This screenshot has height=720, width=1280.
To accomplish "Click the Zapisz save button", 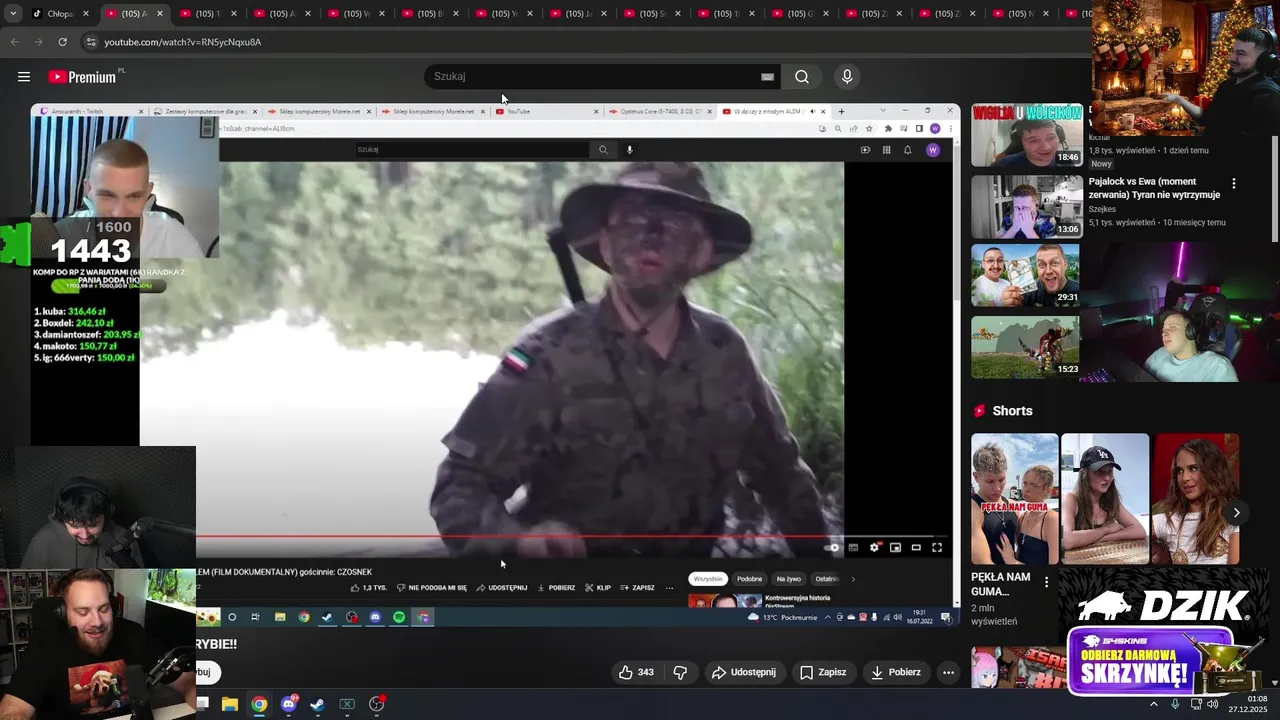I will (823, 672).
